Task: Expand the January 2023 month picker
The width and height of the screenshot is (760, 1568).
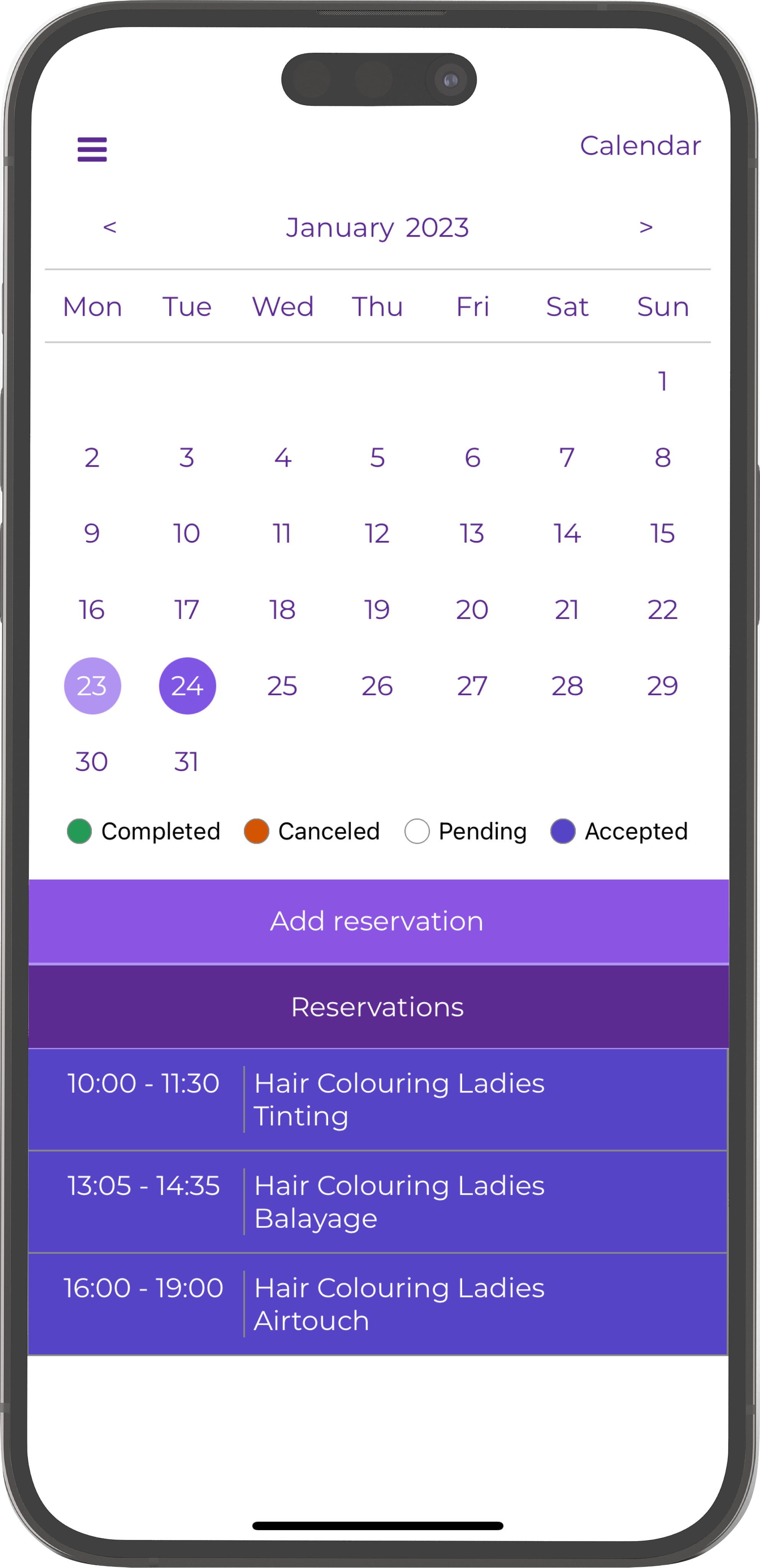Action: 378,227
